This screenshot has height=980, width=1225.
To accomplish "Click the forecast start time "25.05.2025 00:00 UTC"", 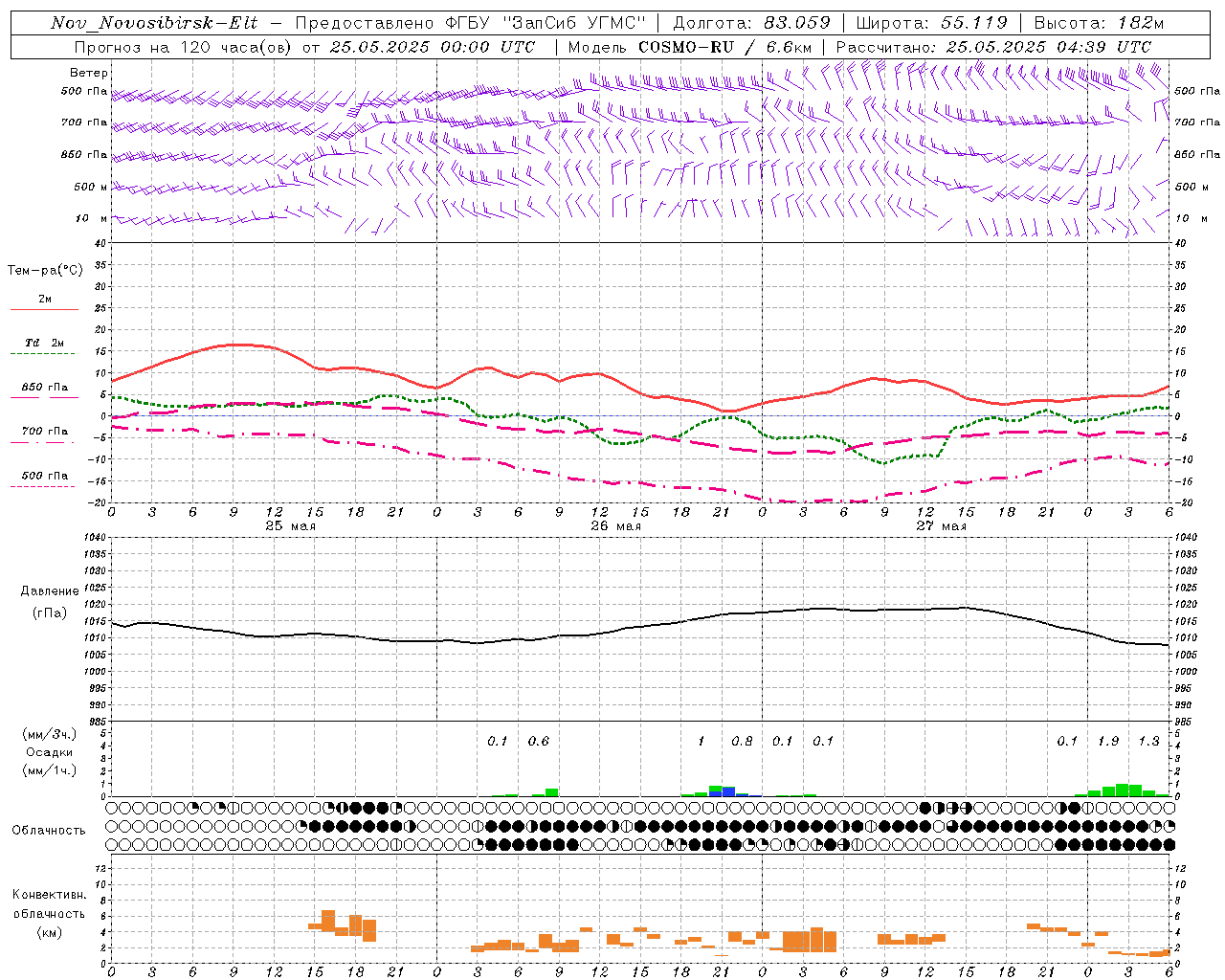I will click(433, 47).
